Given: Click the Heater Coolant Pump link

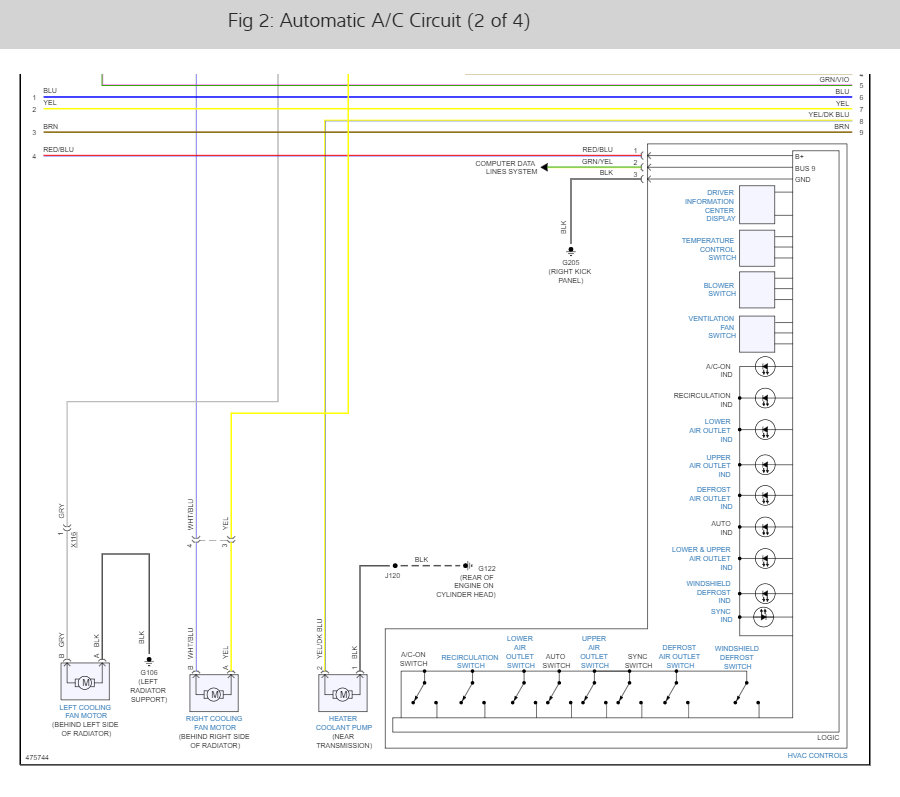Looking at the screenshot, I should point(343,722).
